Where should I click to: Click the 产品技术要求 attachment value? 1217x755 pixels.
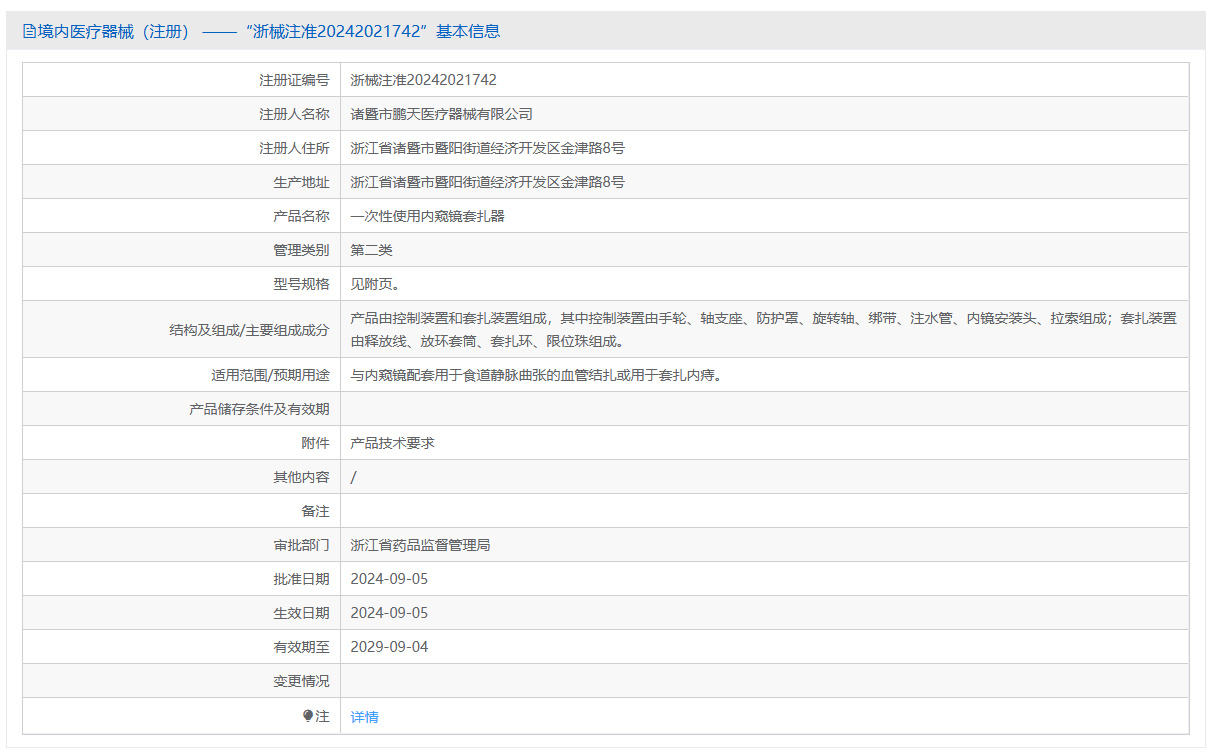coord(393,443)
